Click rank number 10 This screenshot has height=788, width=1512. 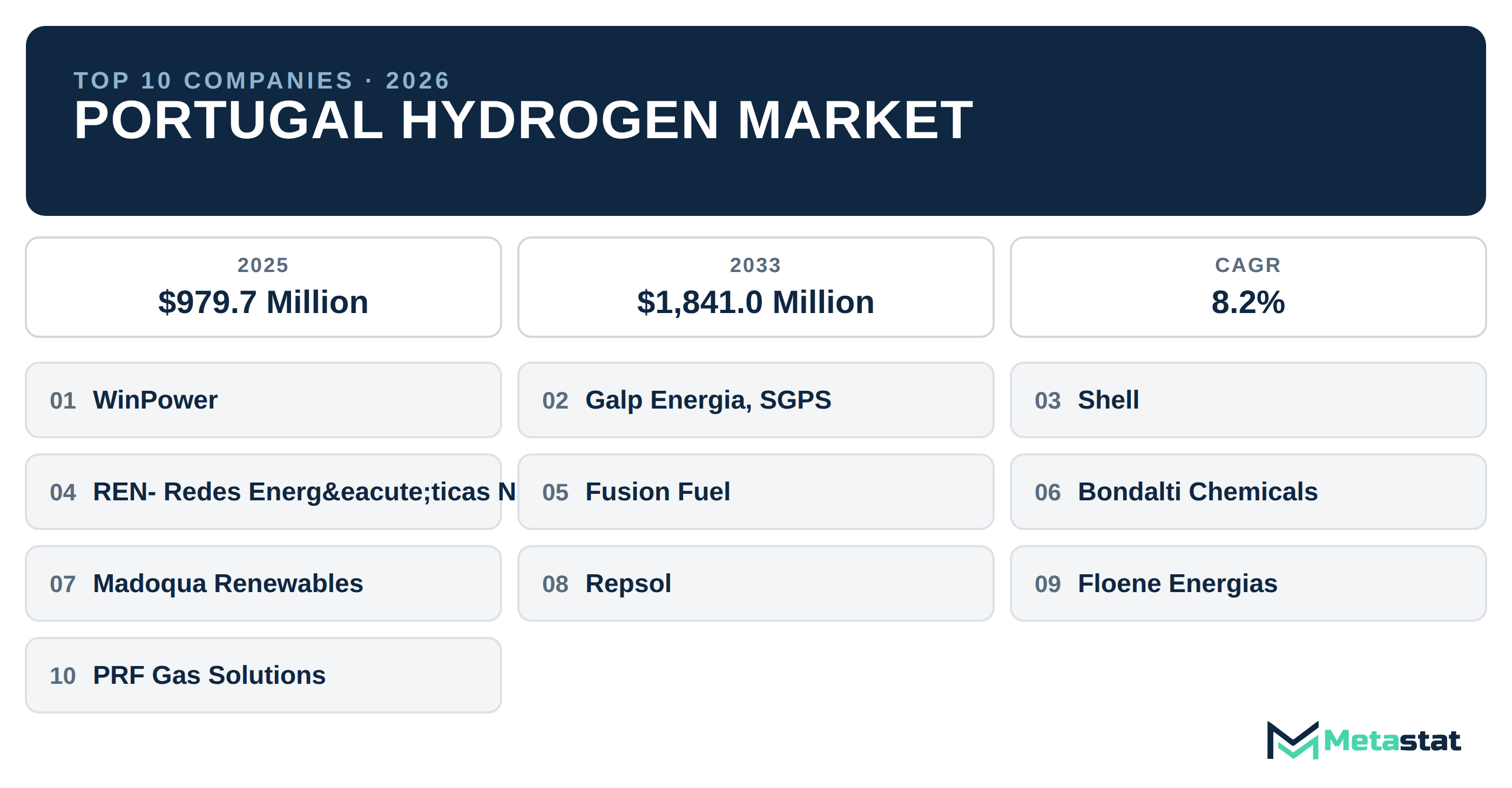click(63, 676)
